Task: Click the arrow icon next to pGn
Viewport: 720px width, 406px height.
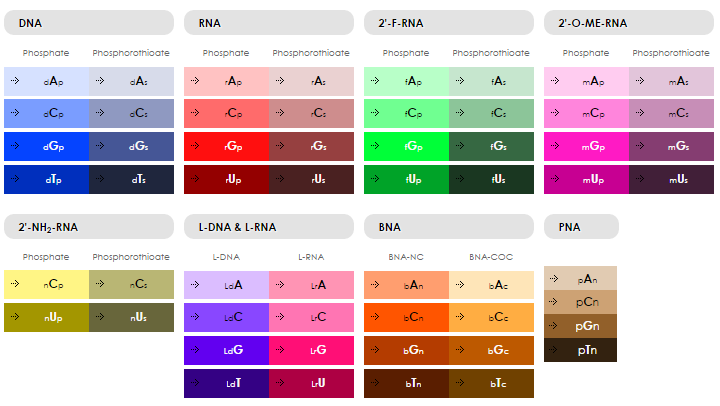Action: pyautogui.click(x=553, y=326)
